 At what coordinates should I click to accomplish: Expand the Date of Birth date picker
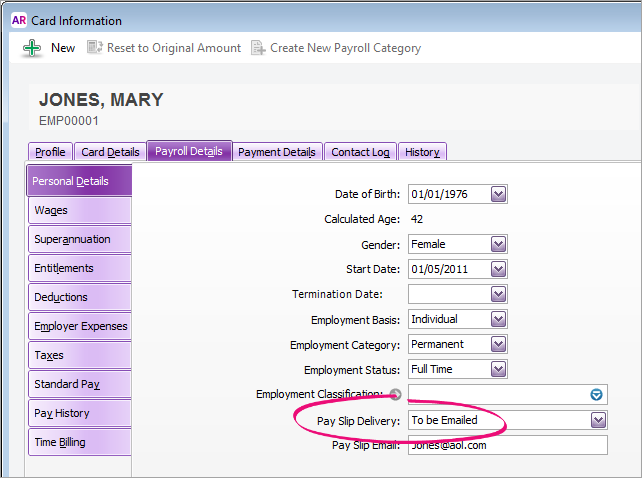point(498,194)
